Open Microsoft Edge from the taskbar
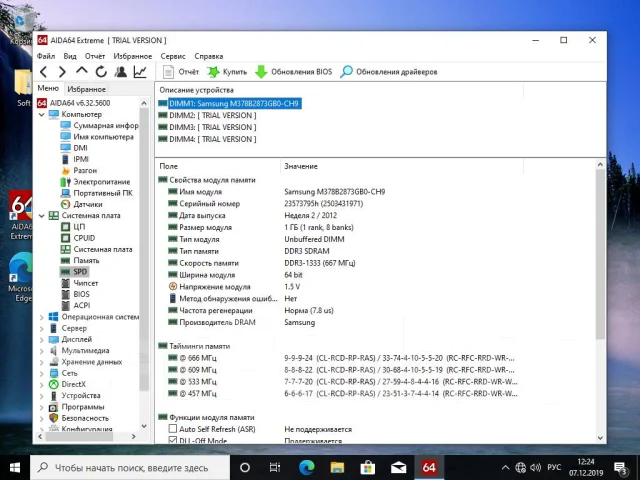Viewport: 640px width, 480px height. [x=307, y=467]
